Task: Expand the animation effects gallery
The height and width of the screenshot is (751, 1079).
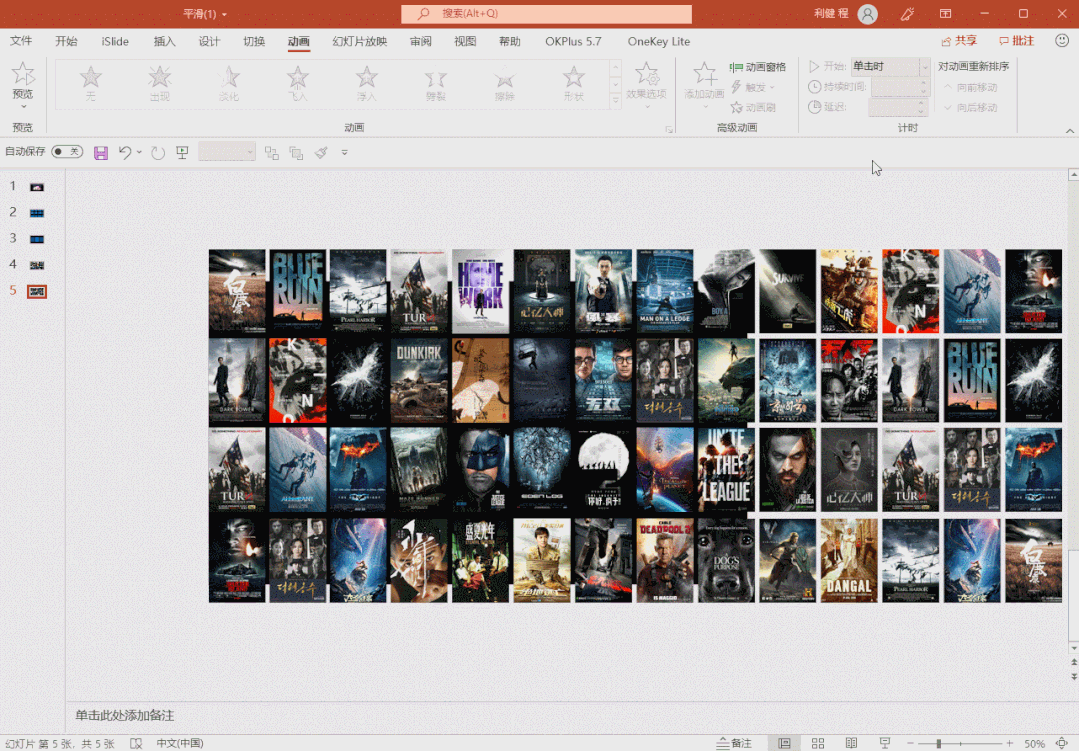Action: click(x=615, y=101)
